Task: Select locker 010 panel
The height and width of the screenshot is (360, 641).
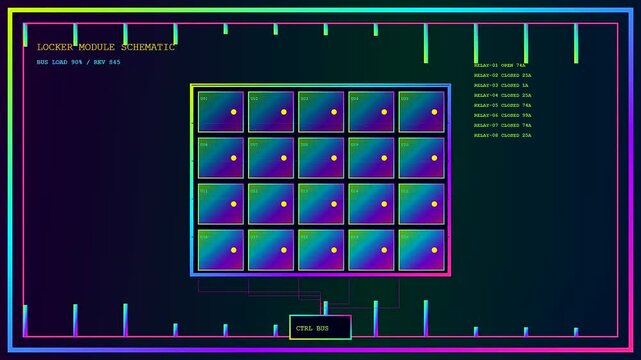Action: tap(421, 158)
